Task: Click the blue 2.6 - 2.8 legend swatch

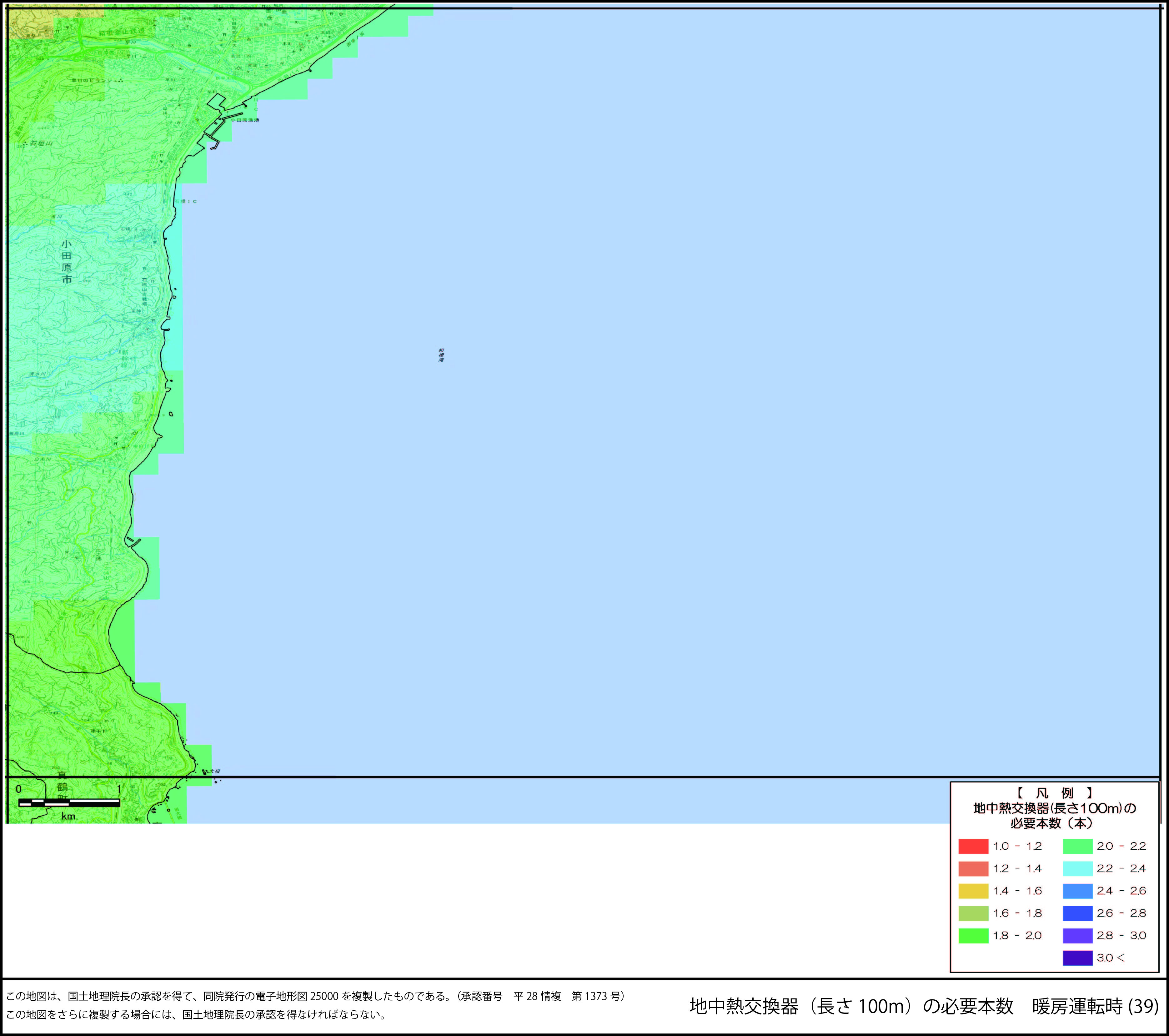Action: pos(1077,913)
